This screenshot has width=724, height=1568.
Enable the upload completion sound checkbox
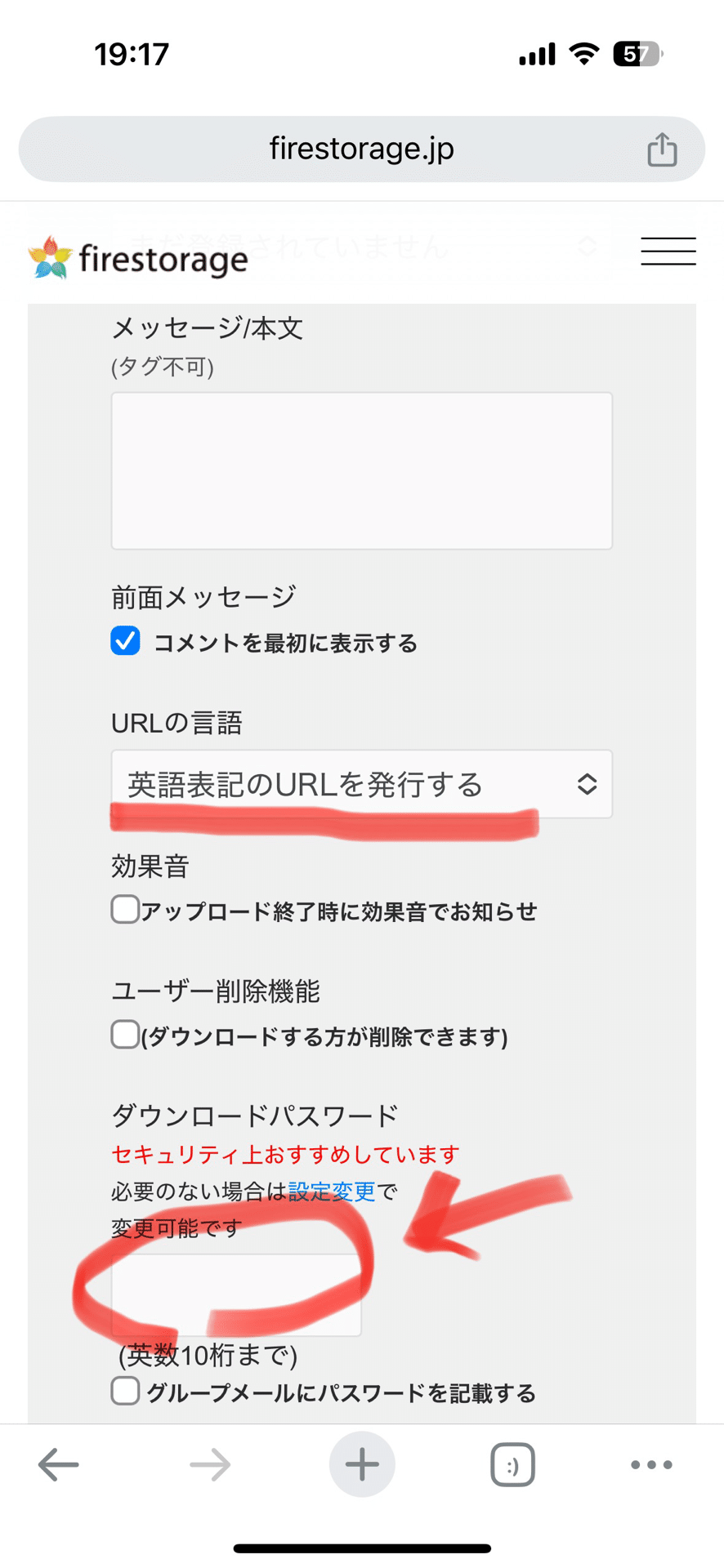124,908
